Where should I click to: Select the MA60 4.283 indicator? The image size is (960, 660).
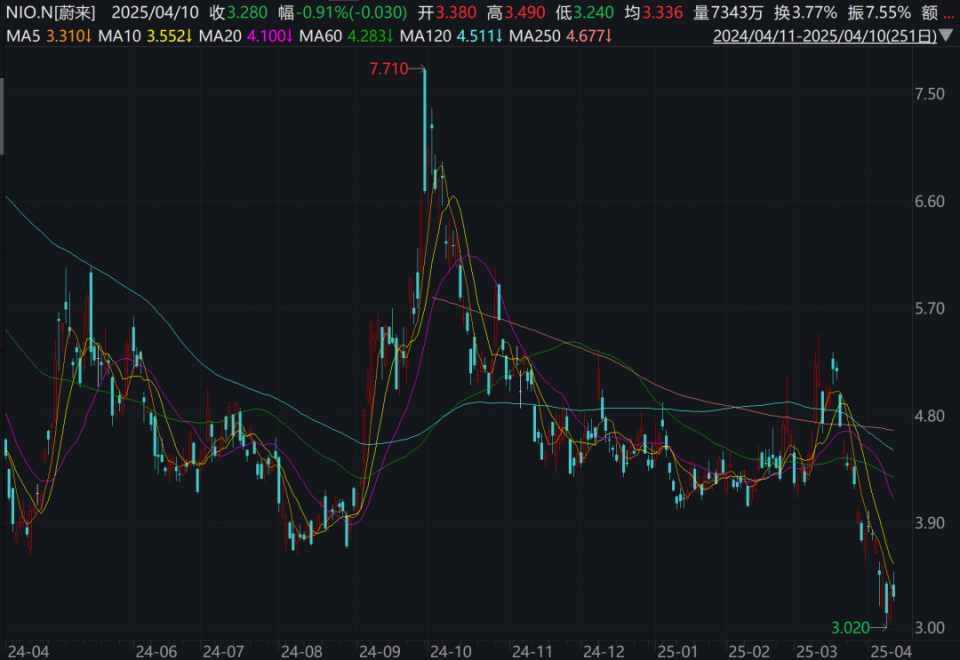coord(347,36)
